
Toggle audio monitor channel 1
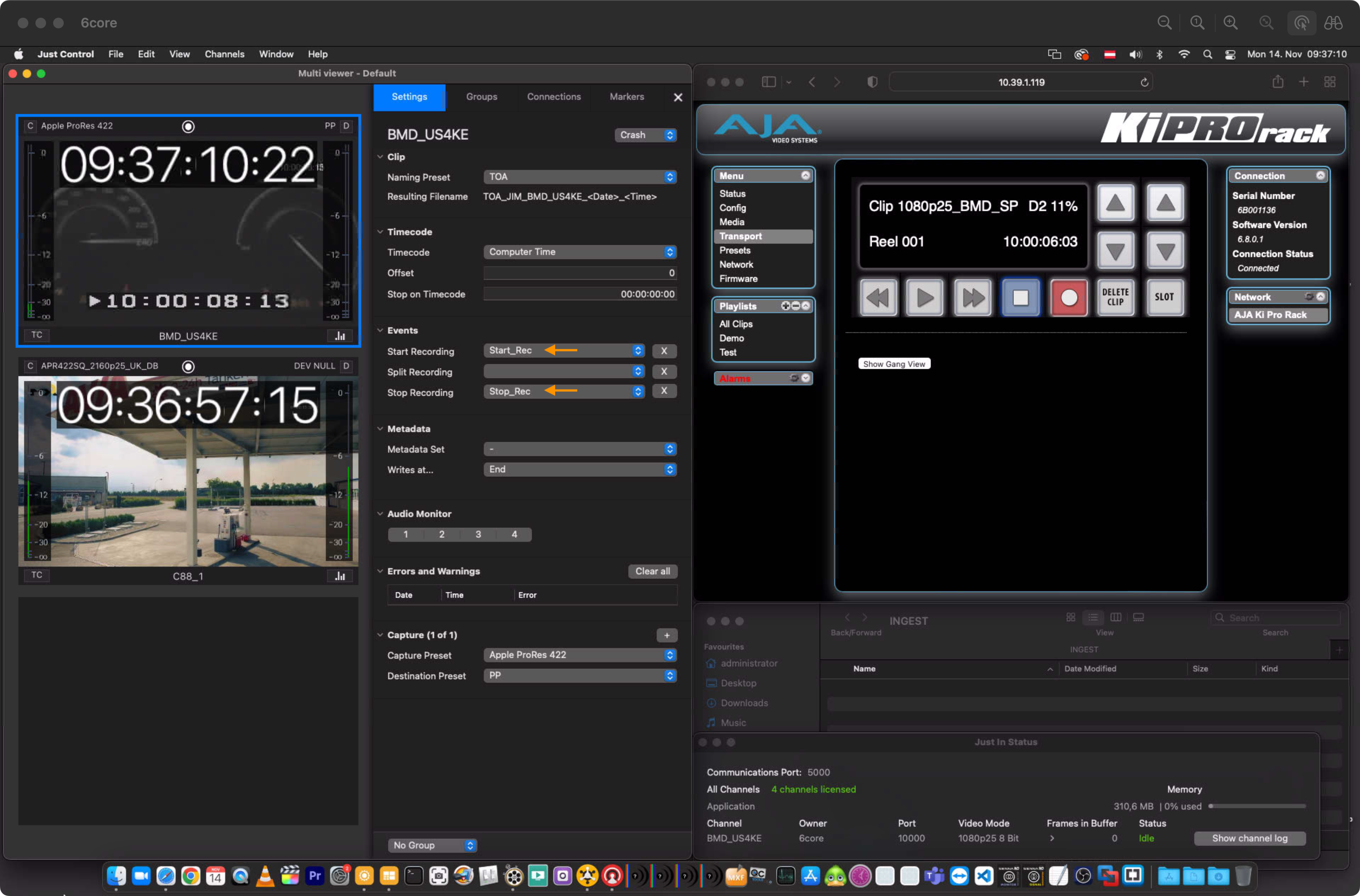coord(406,534)
